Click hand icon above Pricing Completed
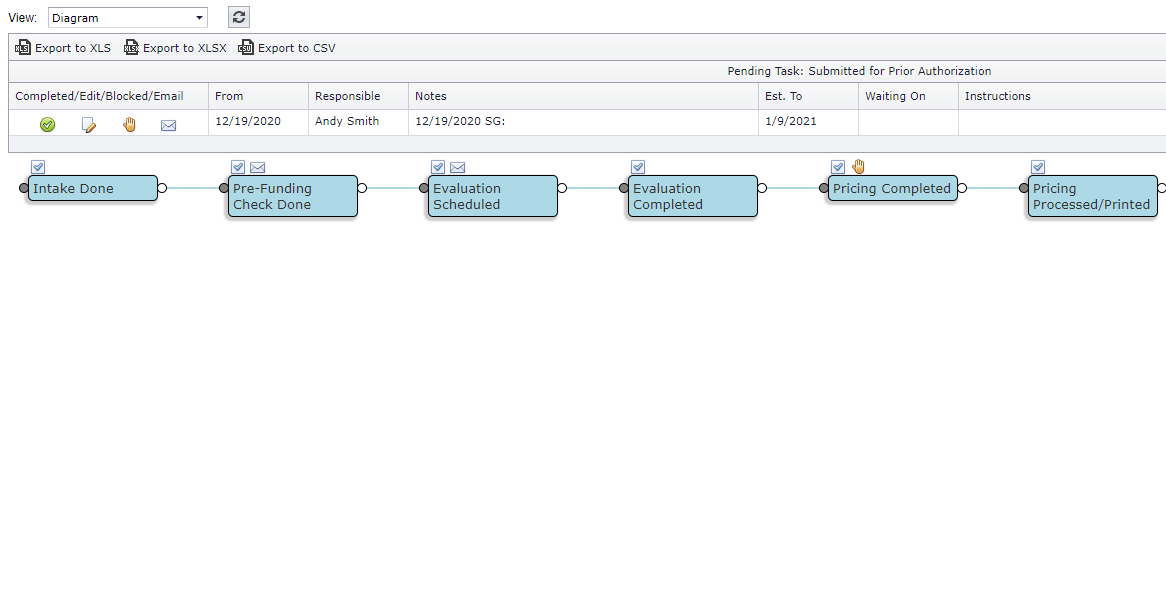The image size is (1166, 616). (858, 167)
